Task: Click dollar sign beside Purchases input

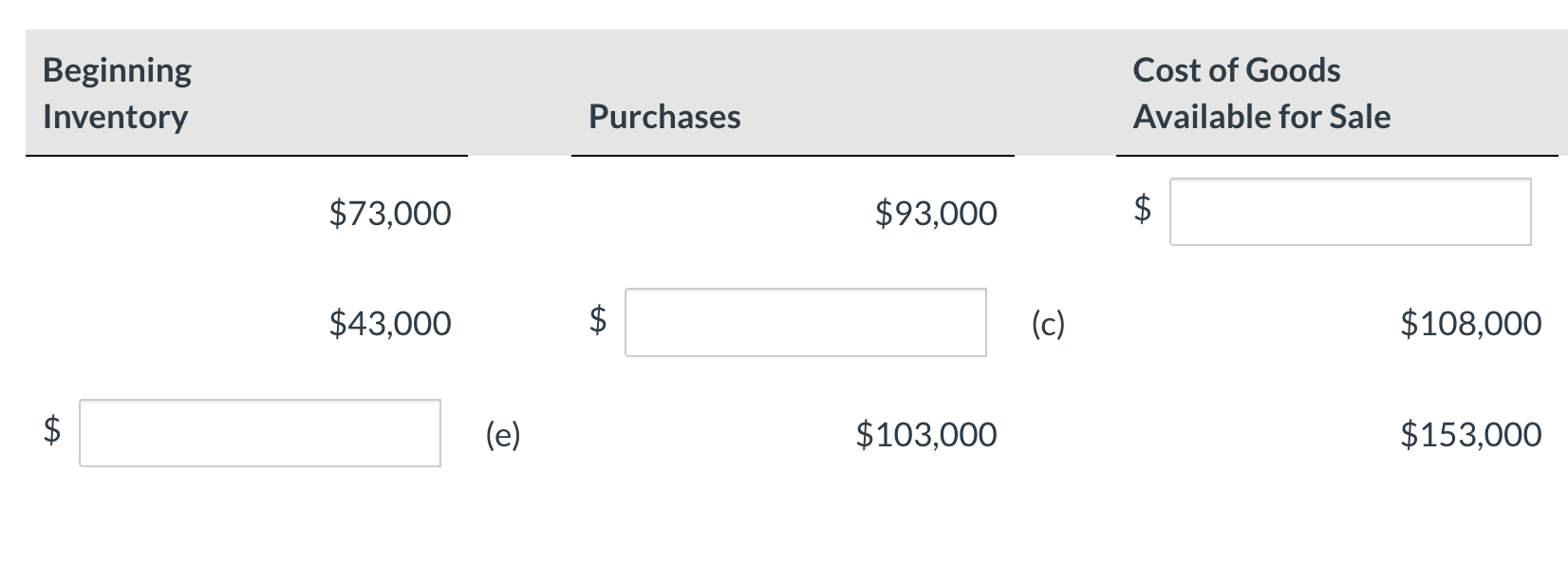Action: (x=598, y=319)
